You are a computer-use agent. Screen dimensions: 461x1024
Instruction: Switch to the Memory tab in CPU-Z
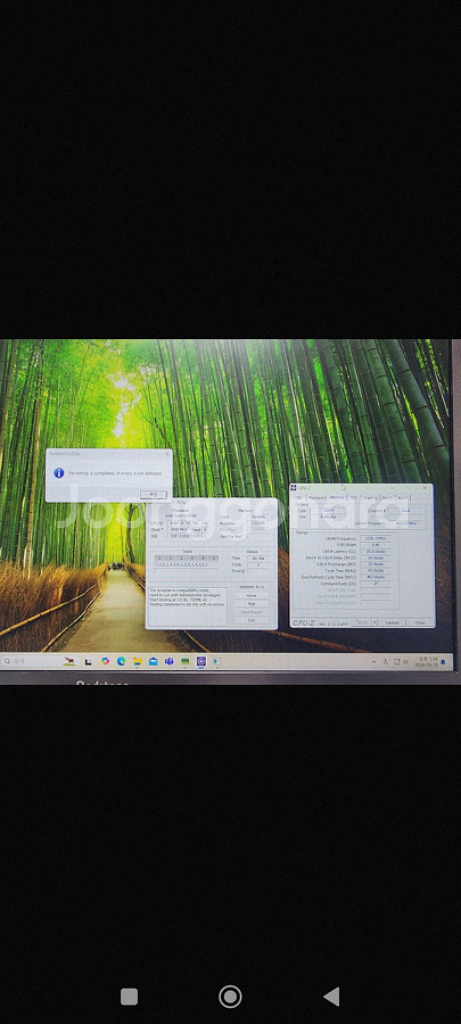337,498
